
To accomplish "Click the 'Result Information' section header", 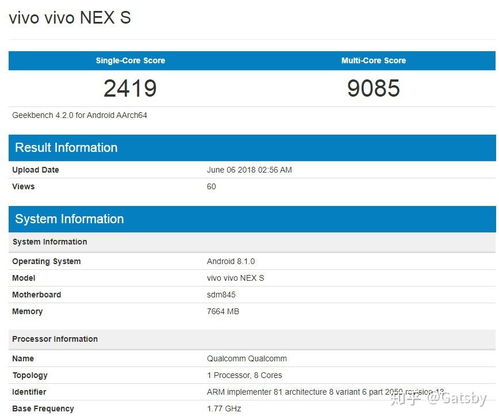I will (252, 148).
